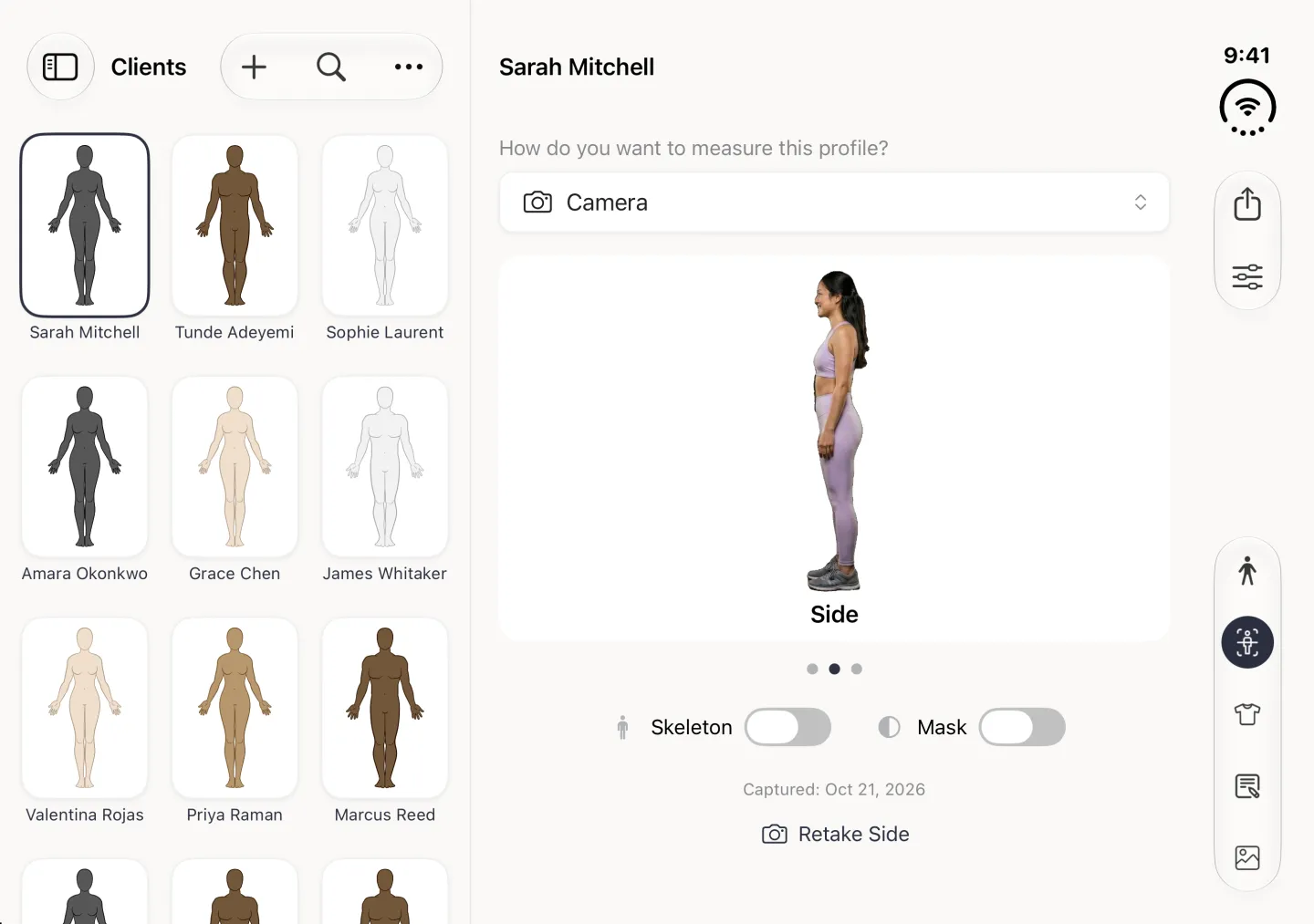This screenshot has height=924, width=1314.
Task: Go to first page dot
Action: click(x=812, y=669)
